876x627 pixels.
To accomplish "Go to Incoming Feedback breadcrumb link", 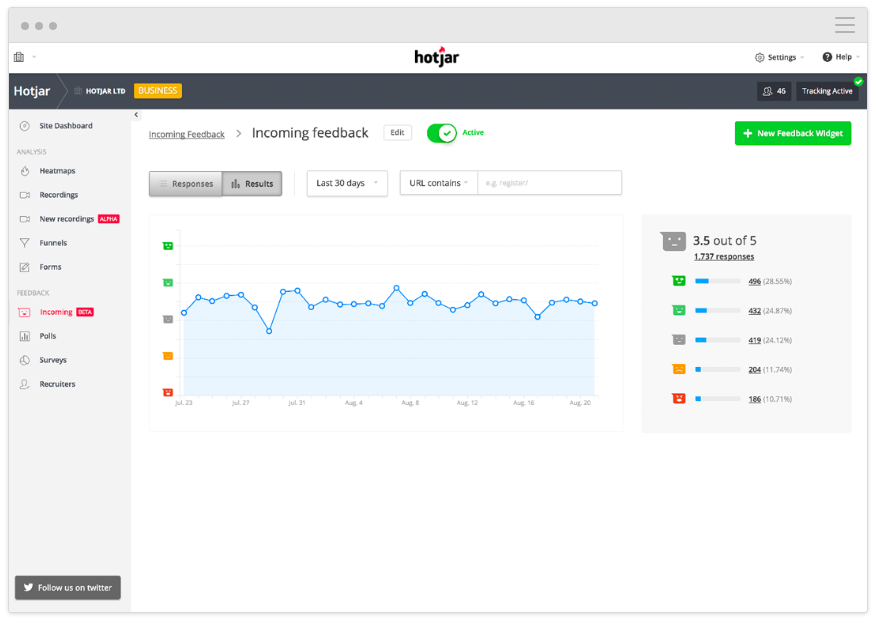I will coord(187,134).
